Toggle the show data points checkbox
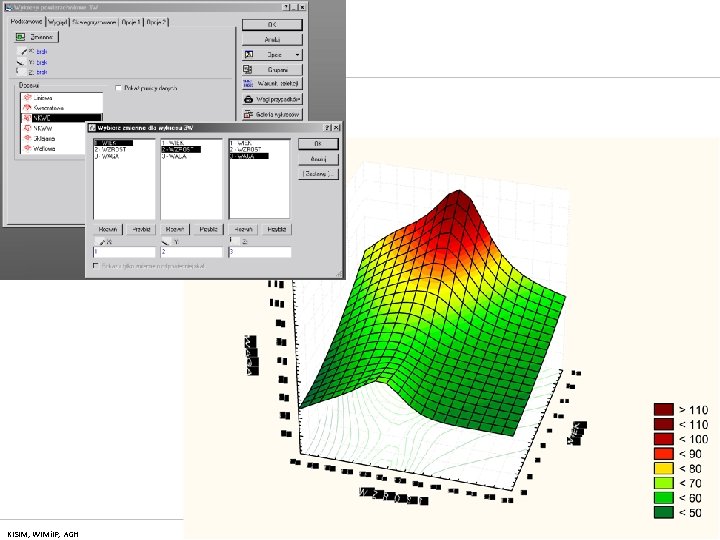Viewport: 720px width, 540px height. tap(118, 88)
